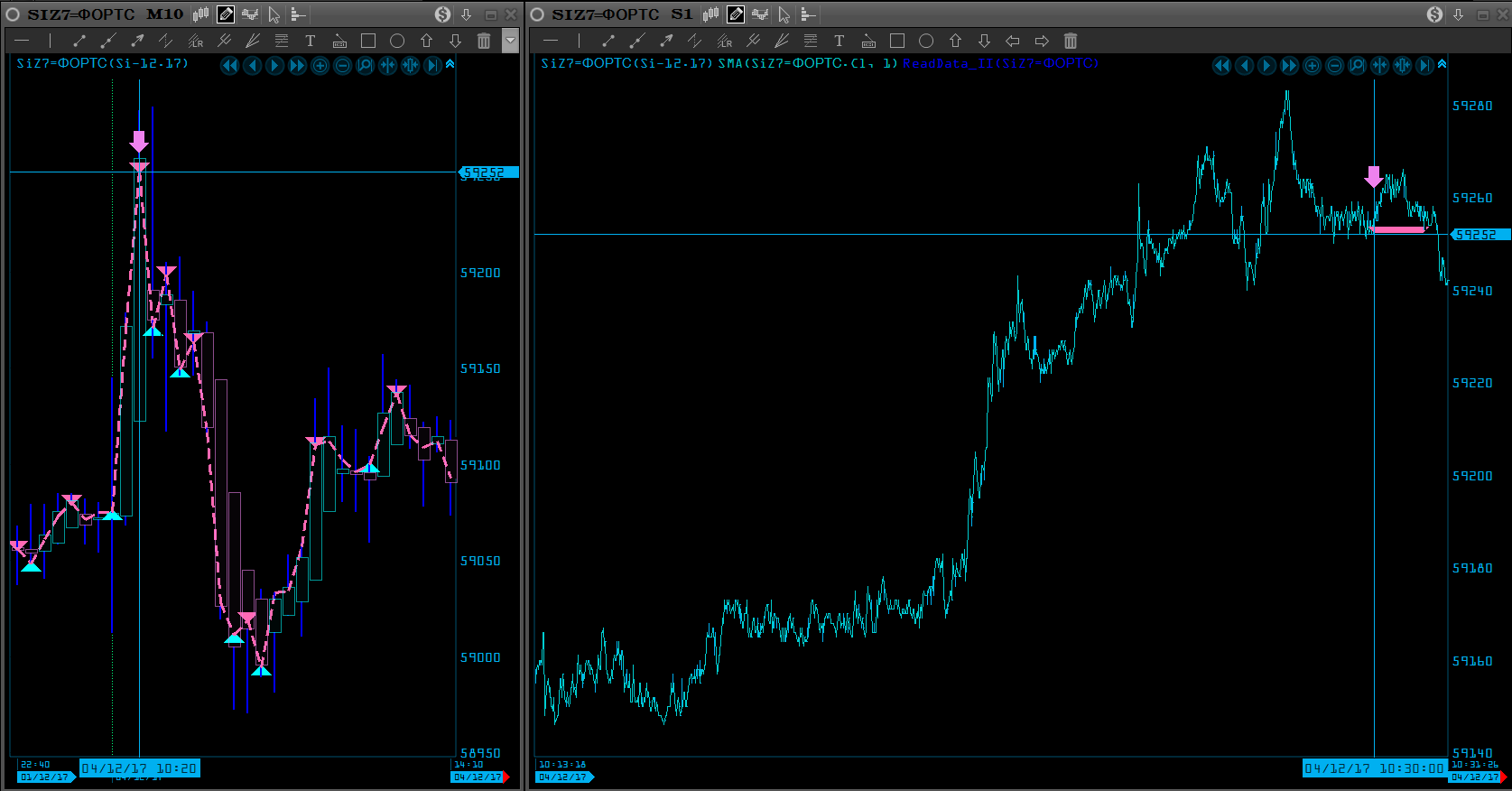This screenshot has height=791, width=1512.
Task: Select the text label tool in M10 chart toolbar
Action: tap(311, 41)
